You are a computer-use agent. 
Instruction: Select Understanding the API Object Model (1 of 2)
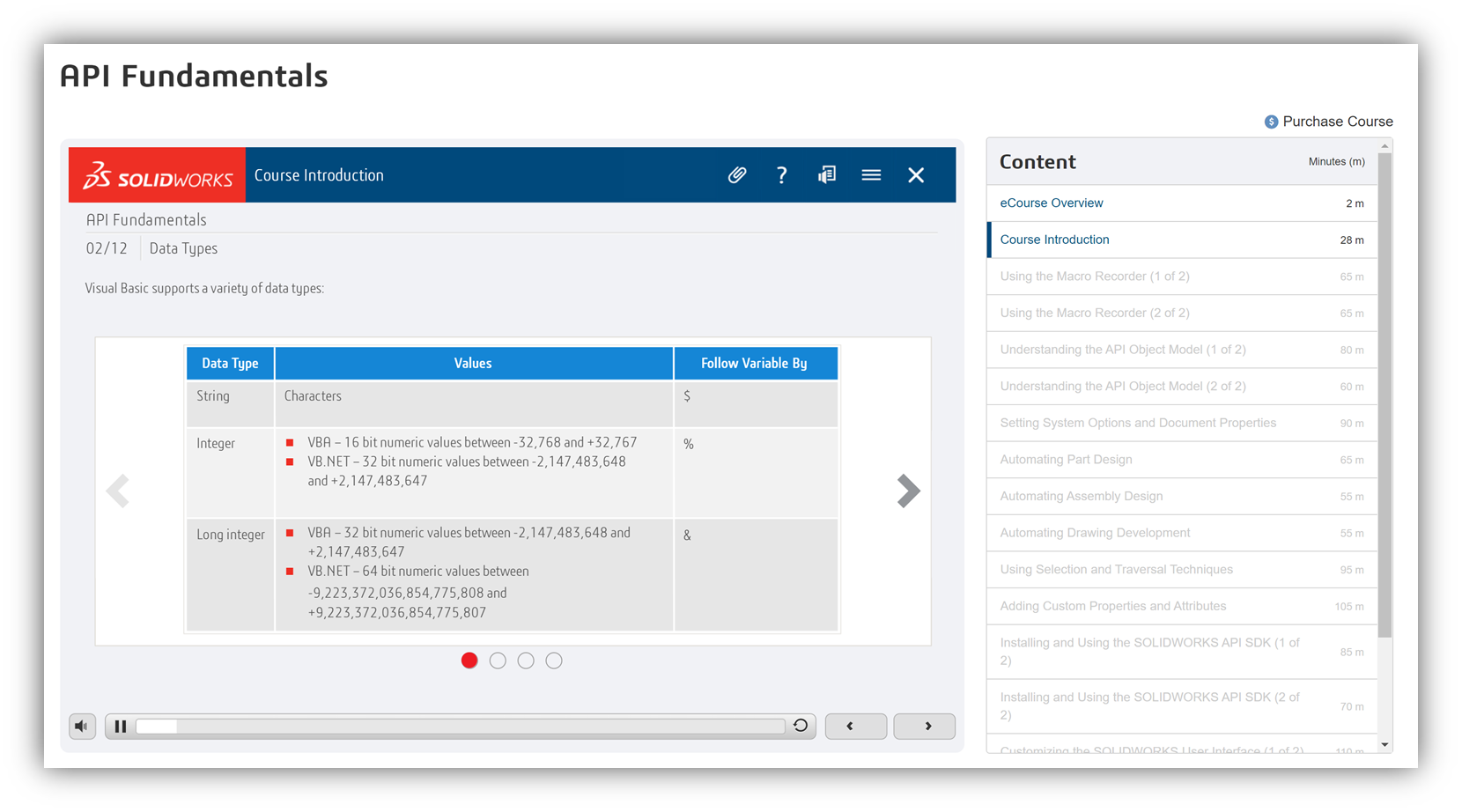[1183, 350]
